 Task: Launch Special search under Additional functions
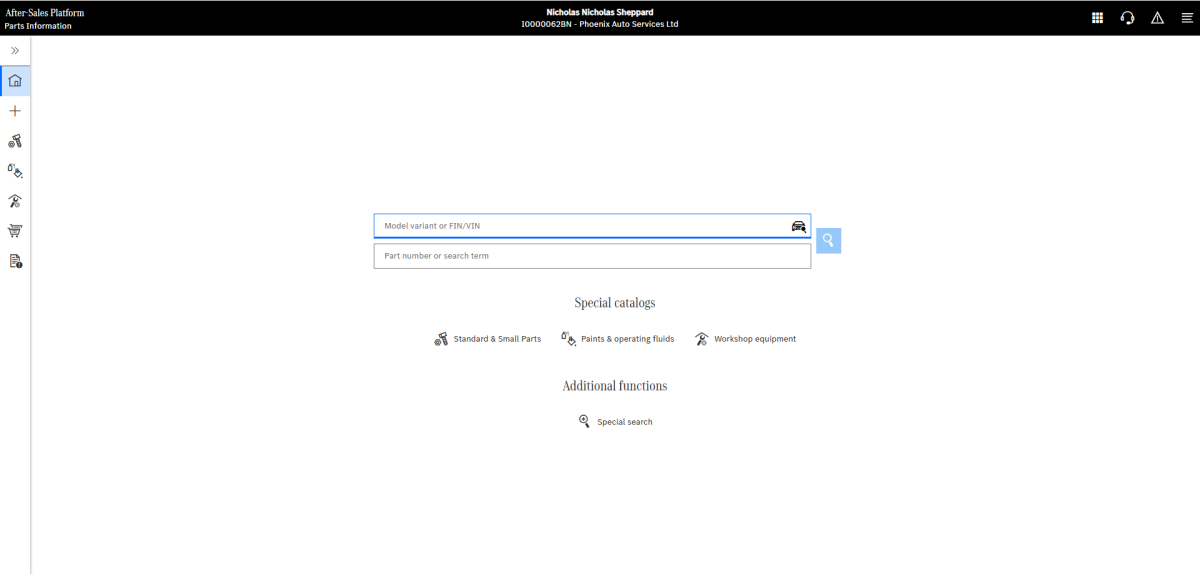(615, 422)
